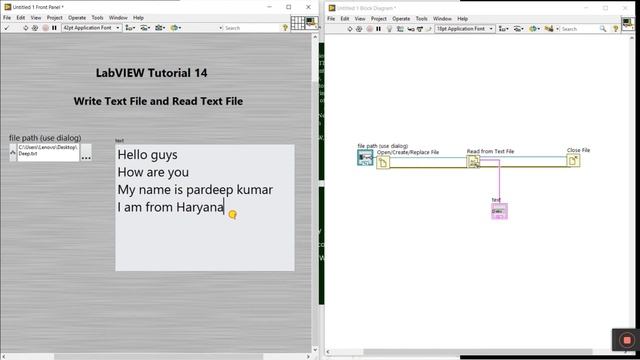Viewport: 640px width, 360px height.
Task: Click the connector pane grid icon
Action: (298, 23)
